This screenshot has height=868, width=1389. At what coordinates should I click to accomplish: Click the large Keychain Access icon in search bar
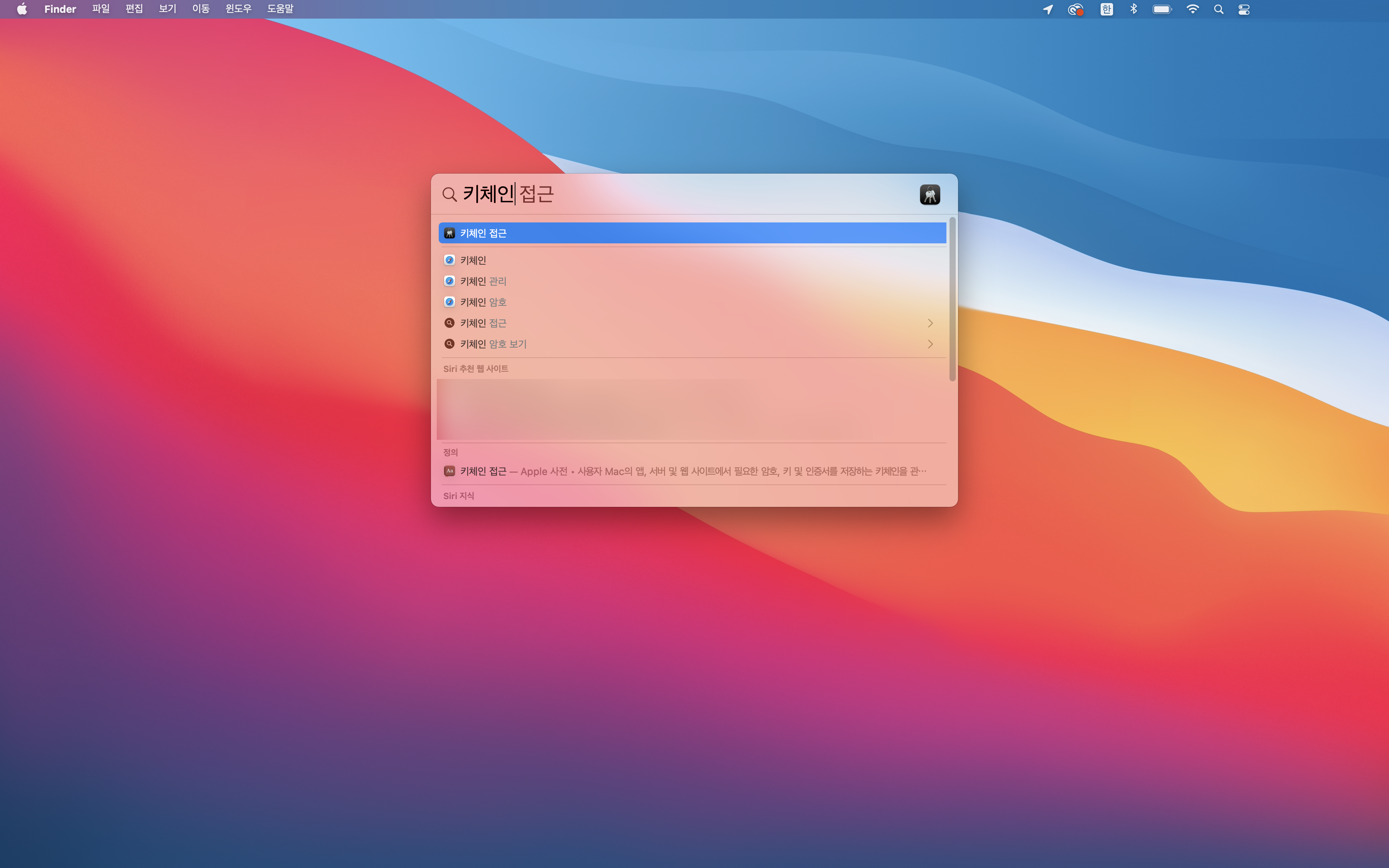click(929, 195)
